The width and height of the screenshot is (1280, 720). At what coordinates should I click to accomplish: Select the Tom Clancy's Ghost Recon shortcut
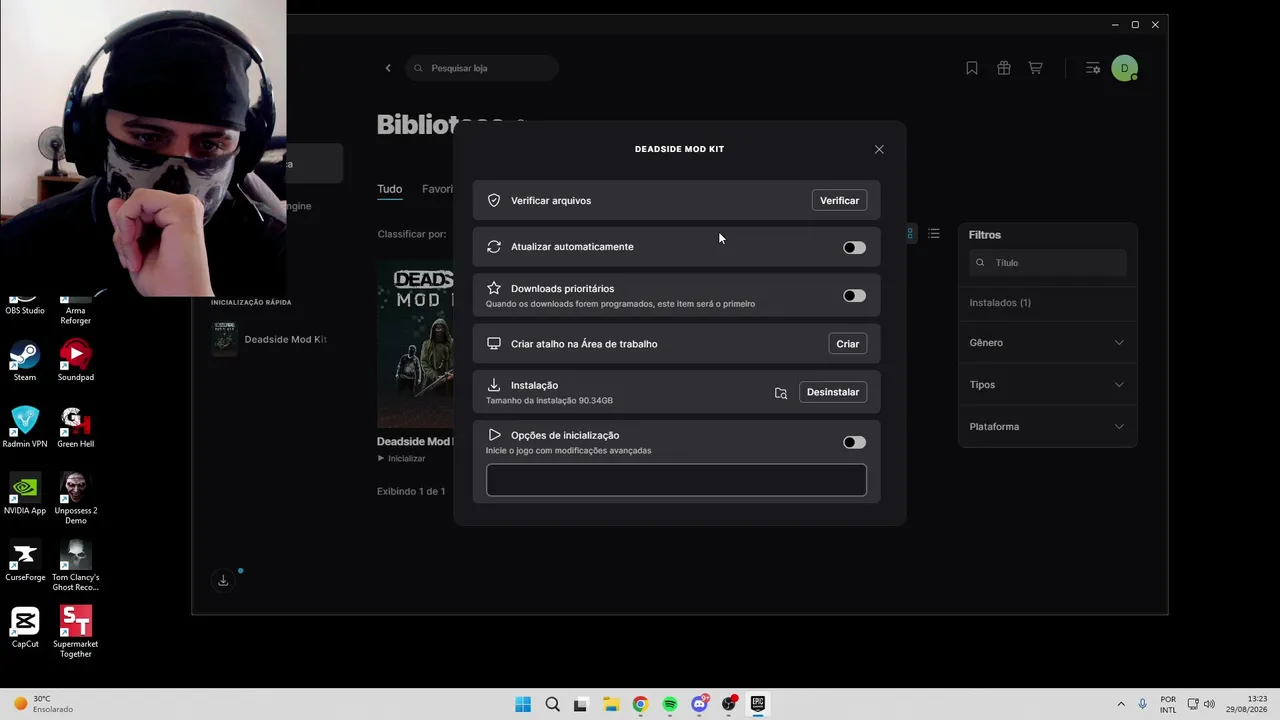click(76, 566)
